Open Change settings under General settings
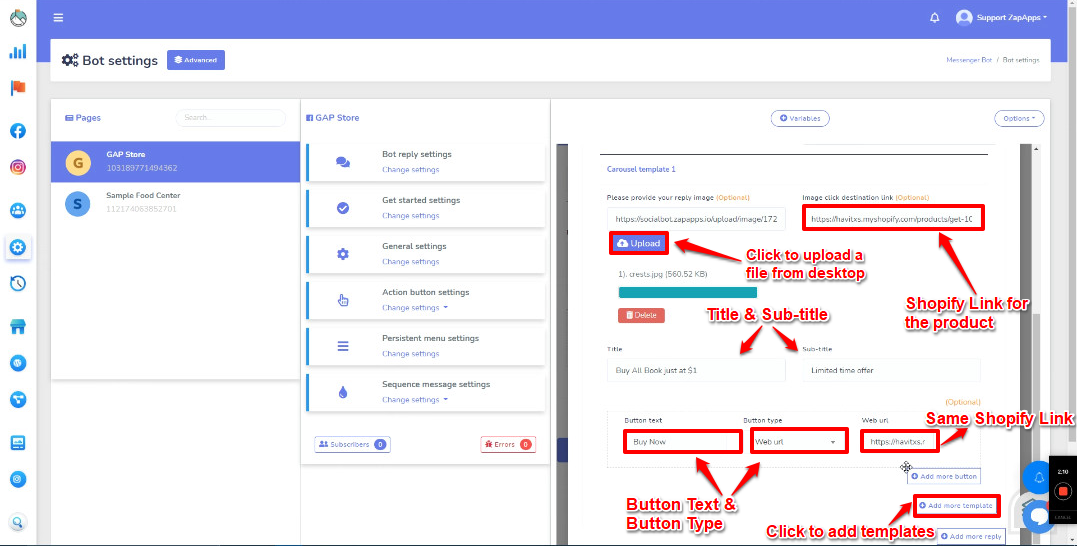Screen dimensions: 1077x546 click(x=411, y=262)
